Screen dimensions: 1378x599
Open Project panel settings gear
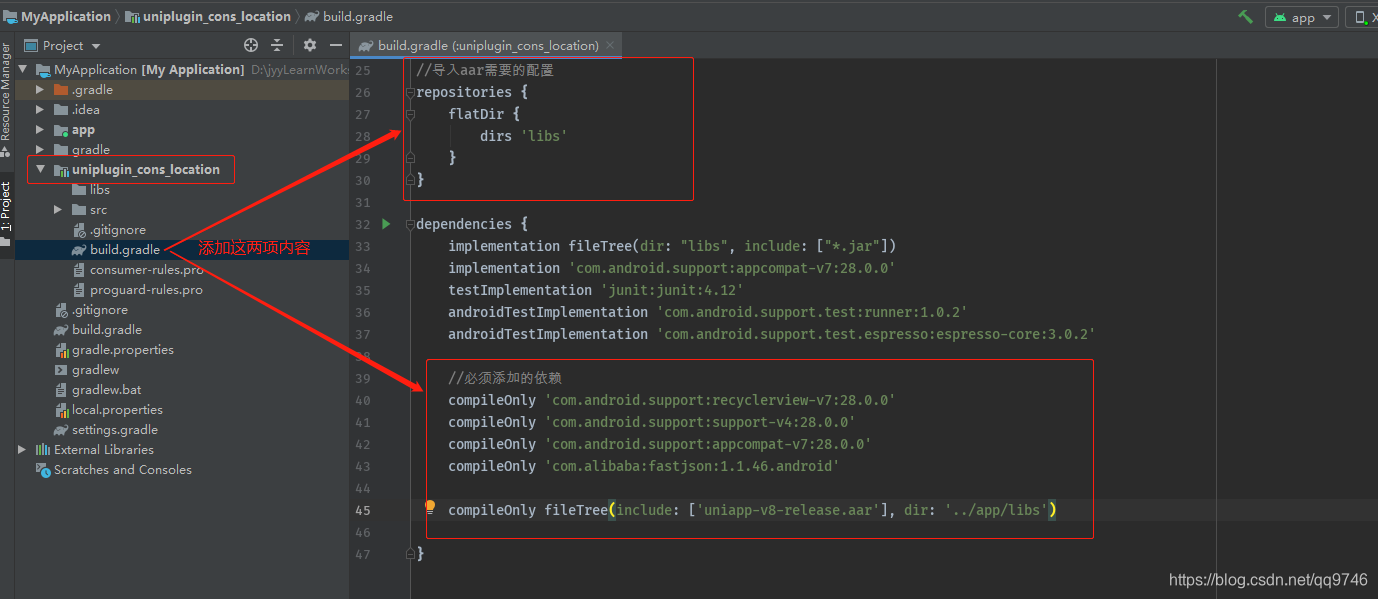click(x=309, y=45)
